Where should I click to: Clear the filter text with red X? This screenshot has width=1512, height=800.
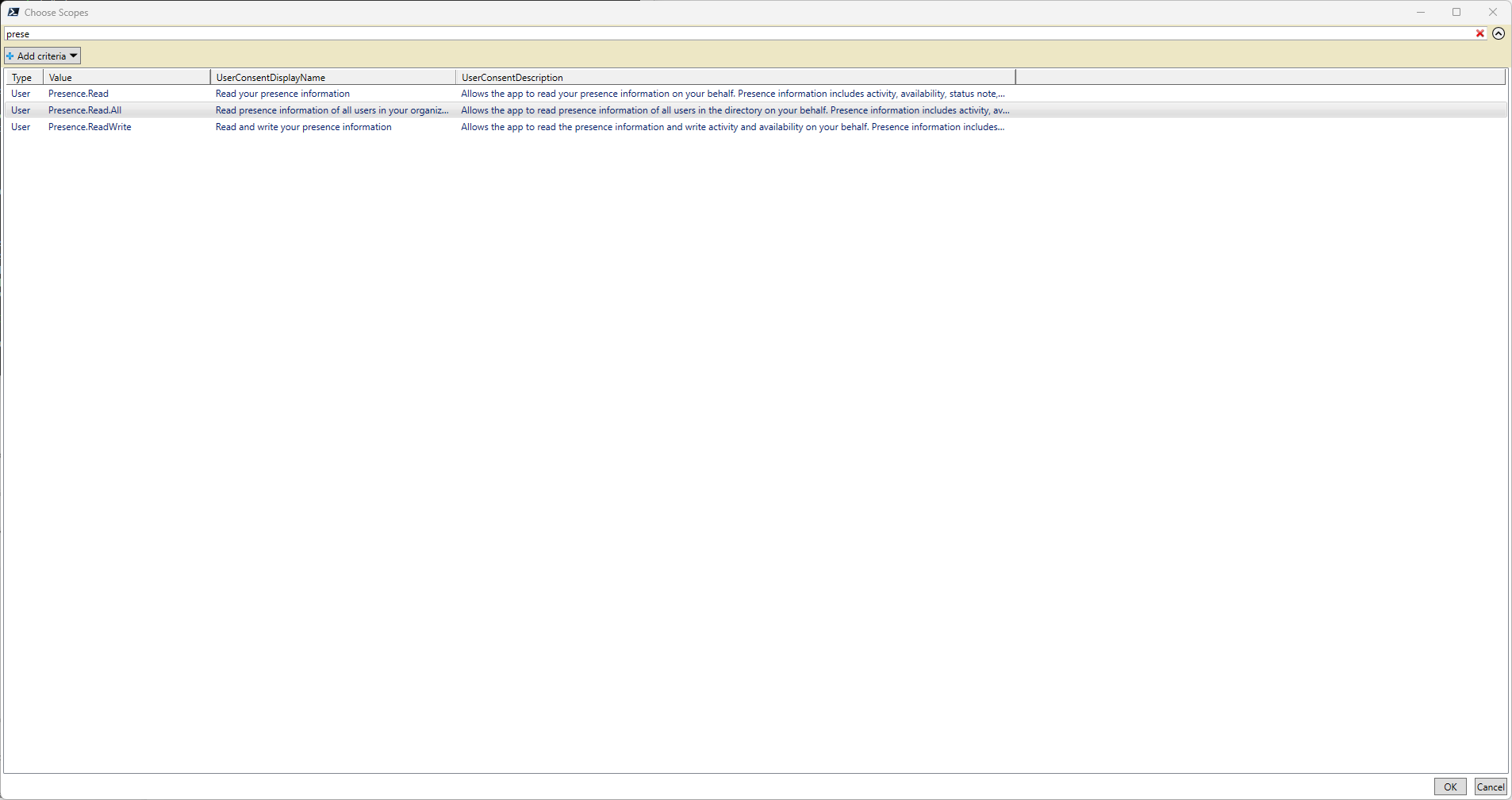tap(1479, 33)
